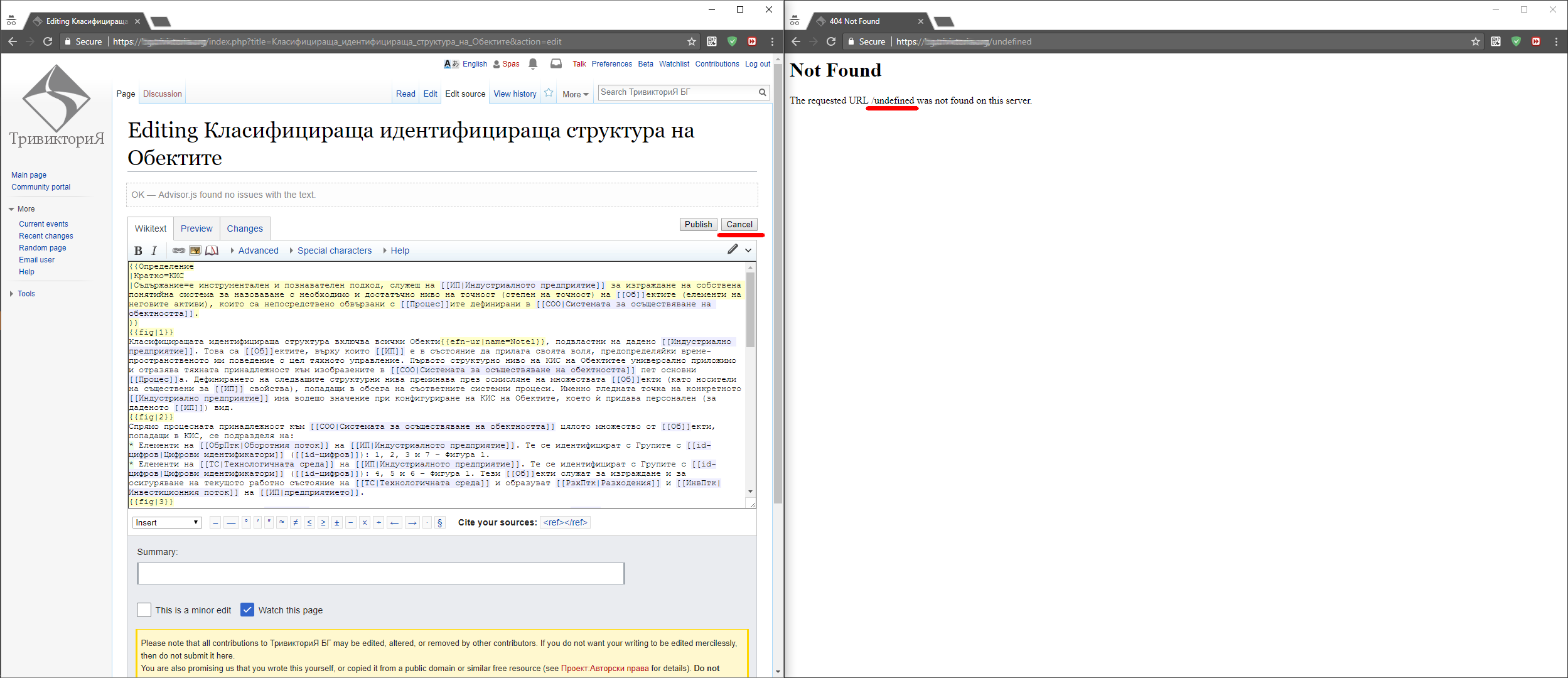Insert the <ref></ref> citation tag

click(x=565, y=522)
